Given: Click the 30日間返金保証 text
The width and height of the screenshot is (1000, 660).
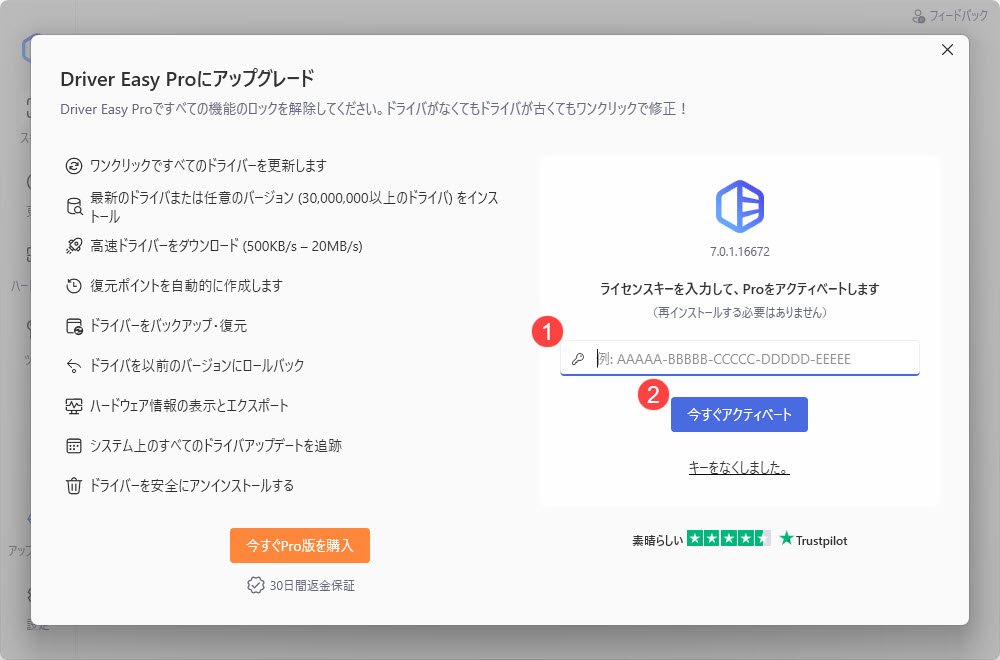Looking at the screenshot, I should [x=312, y=585].
